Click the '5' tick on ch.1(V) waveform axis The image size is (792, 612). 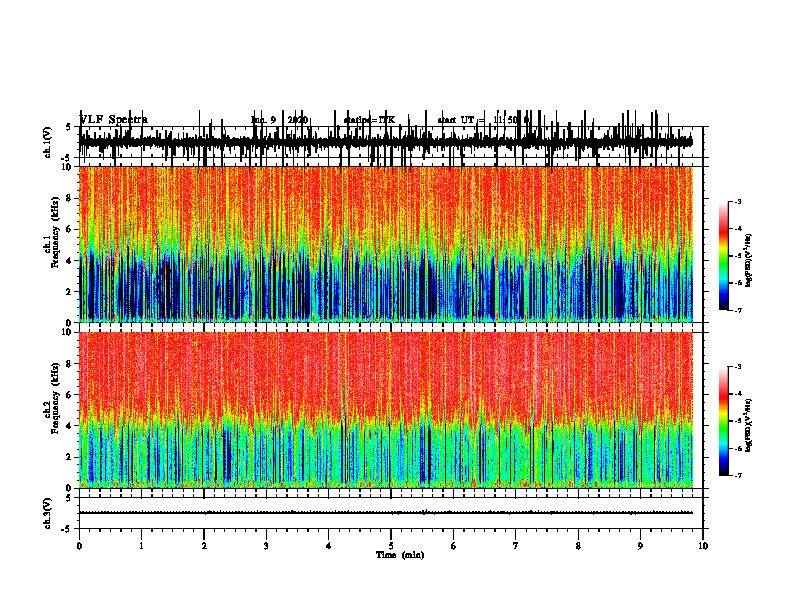(69, 127)
